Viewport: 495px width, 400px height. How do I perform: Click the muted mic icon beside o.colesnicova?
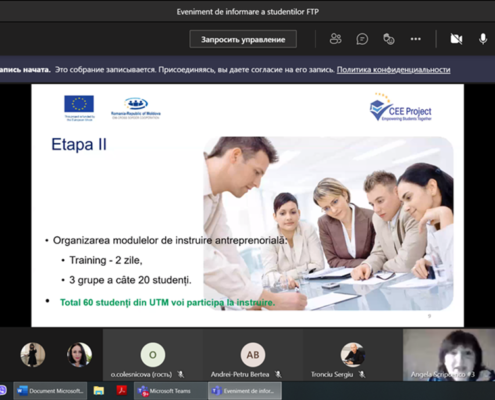click(181, 374)
